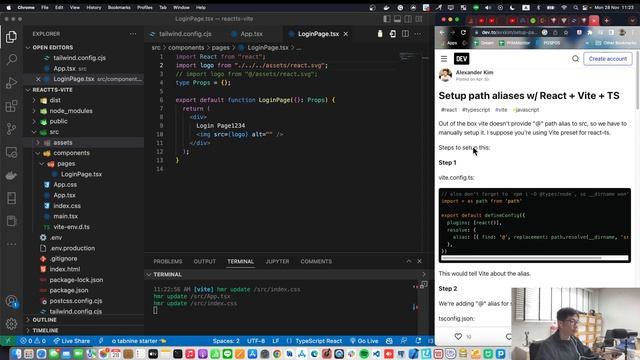Click errors and warnings count in status bar
640x360 pixels.
pyautogui.click(x=33, y=341)
